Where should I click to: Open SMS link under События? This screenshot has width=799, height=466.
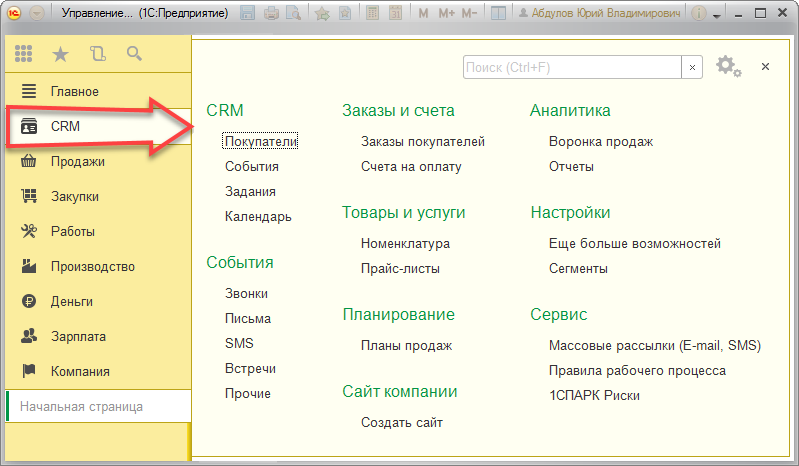[x=239, y=343]
